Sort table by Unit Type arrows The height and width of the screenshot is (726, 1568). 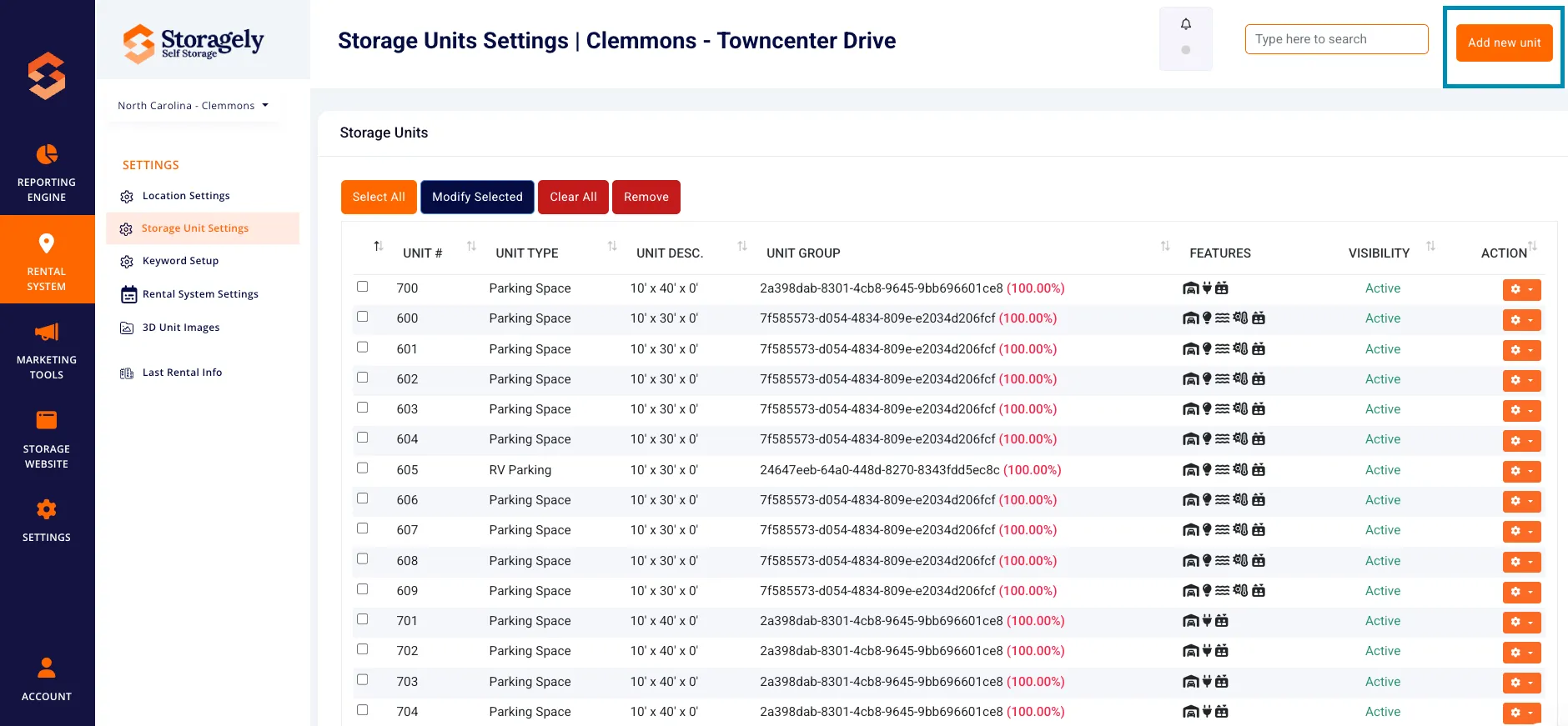click(x=612, y=246)
